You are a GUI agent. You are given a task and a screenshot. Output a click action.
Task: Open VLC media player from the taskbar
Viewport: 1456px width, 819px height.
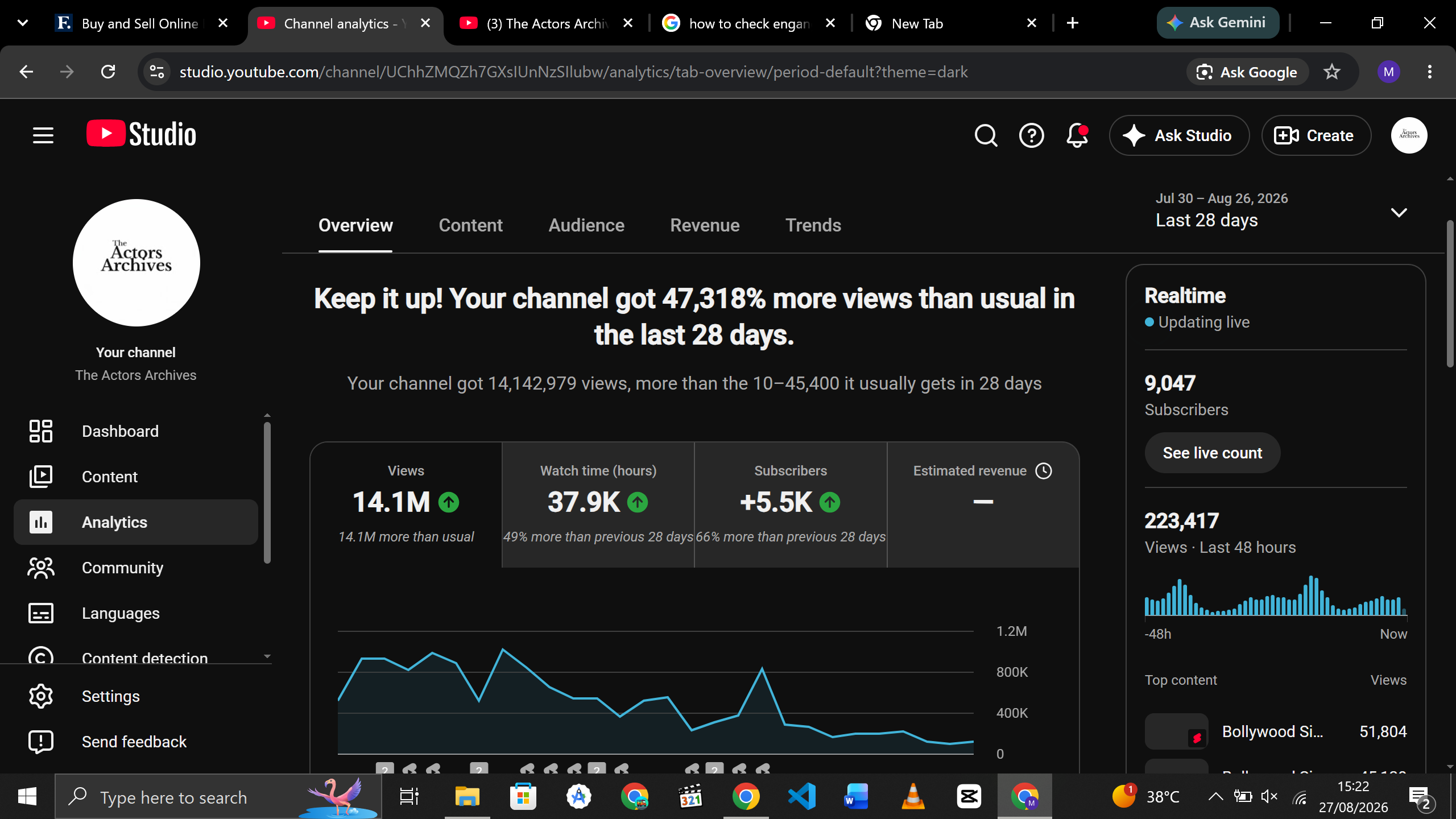(913, 796)
